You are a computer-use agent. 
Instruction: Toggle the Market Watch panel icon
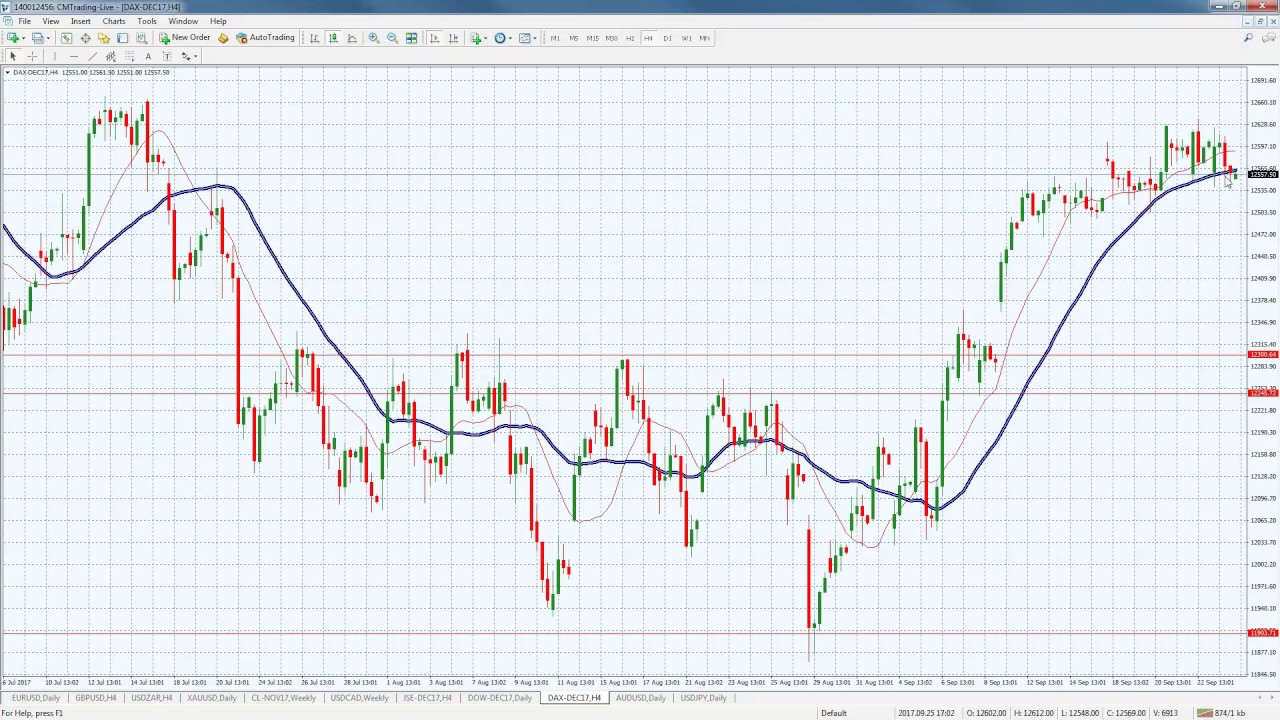[66, 38]
